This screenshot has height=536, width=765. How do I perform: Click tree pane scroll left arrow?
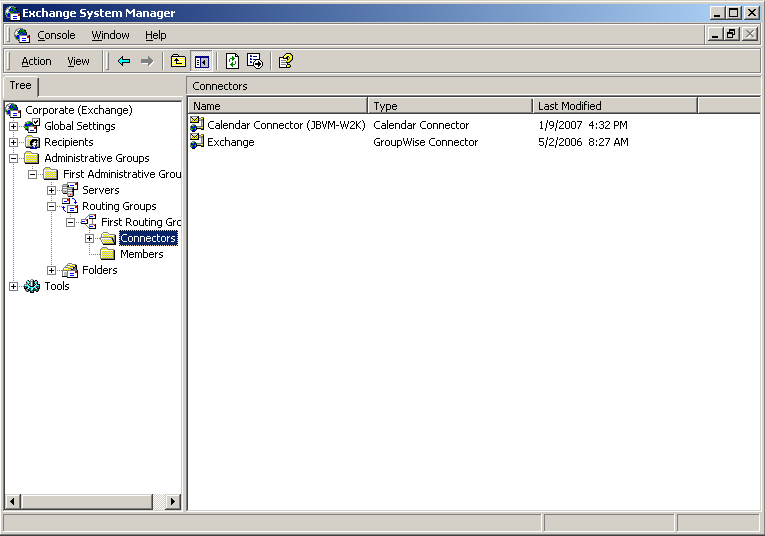click(13, 501)
